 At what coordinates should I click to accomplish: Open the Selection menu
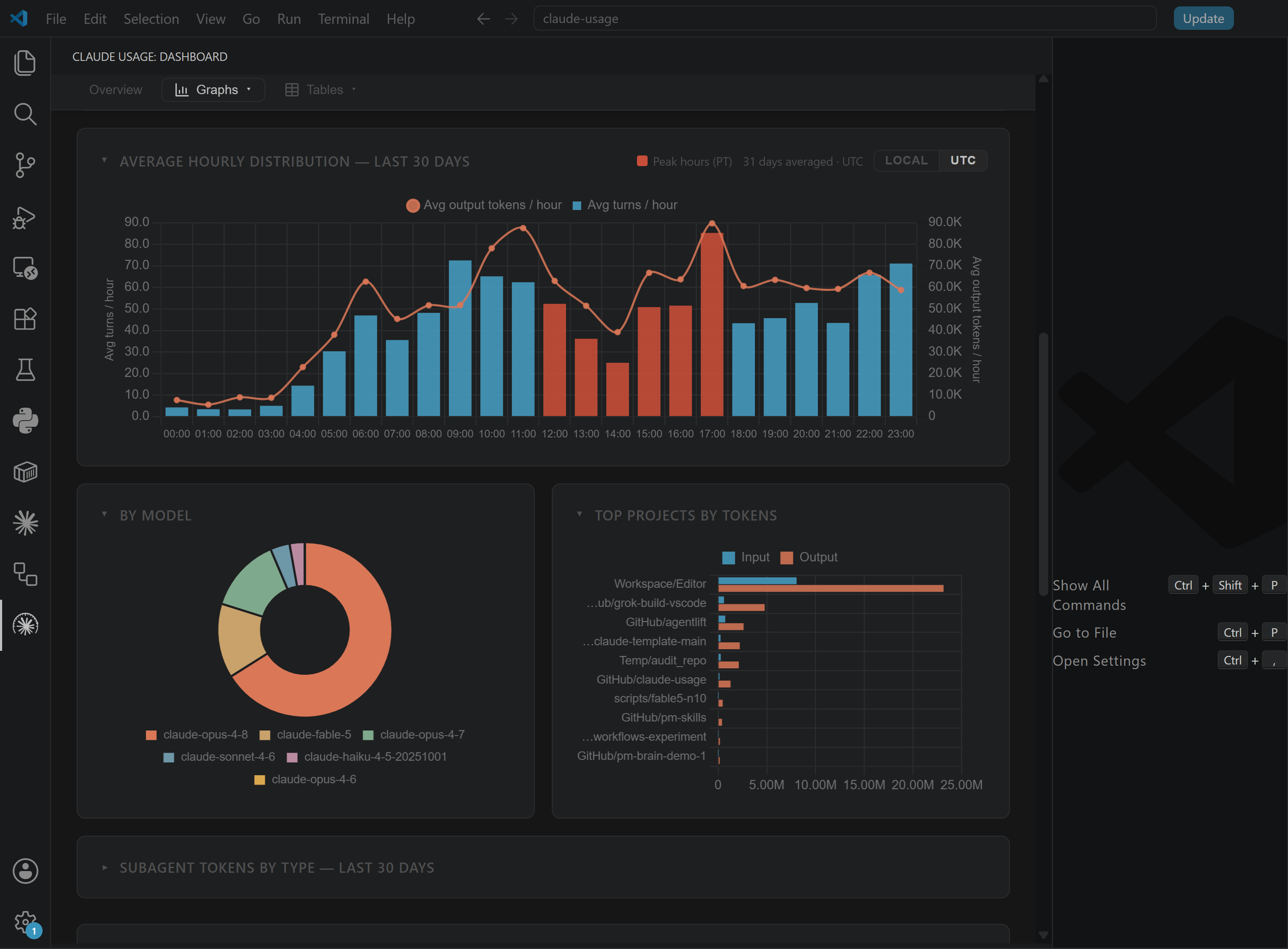pyautogui.click(x=151, y=19)
